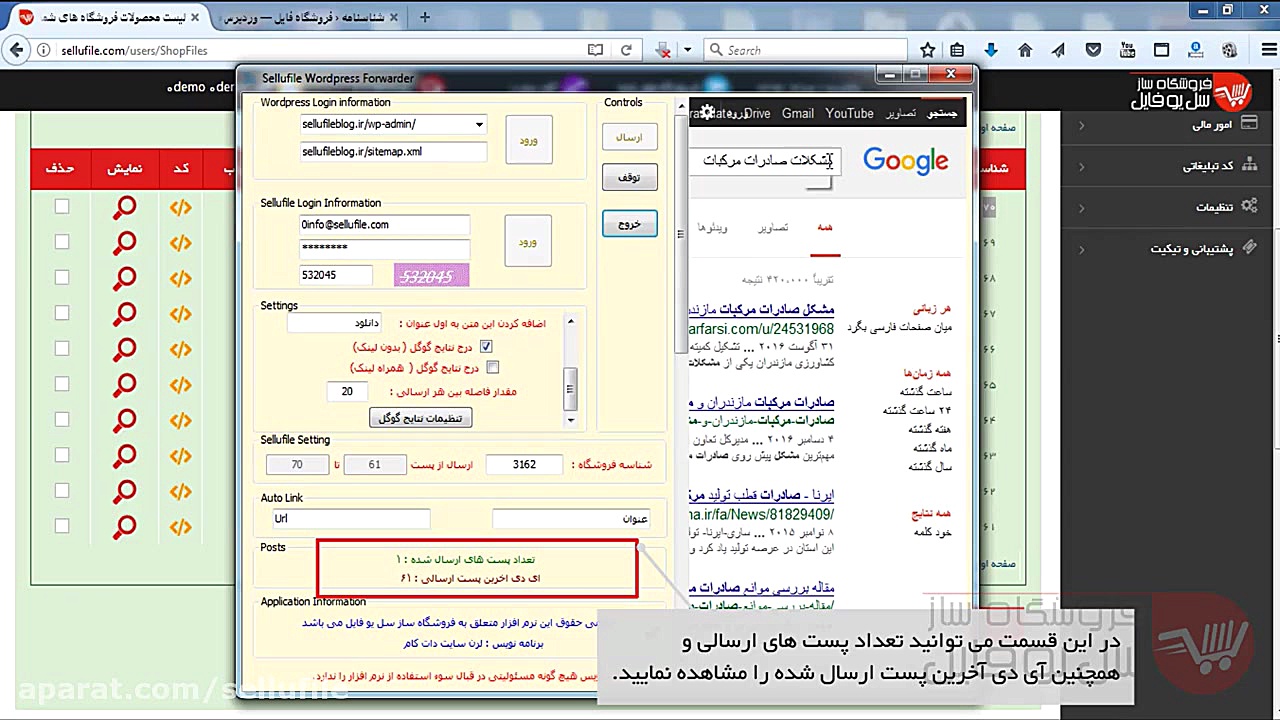Switch to the تصاویر tab in Google results
Viewport: 1280px width, 720px height.
(x=773, y=227)
